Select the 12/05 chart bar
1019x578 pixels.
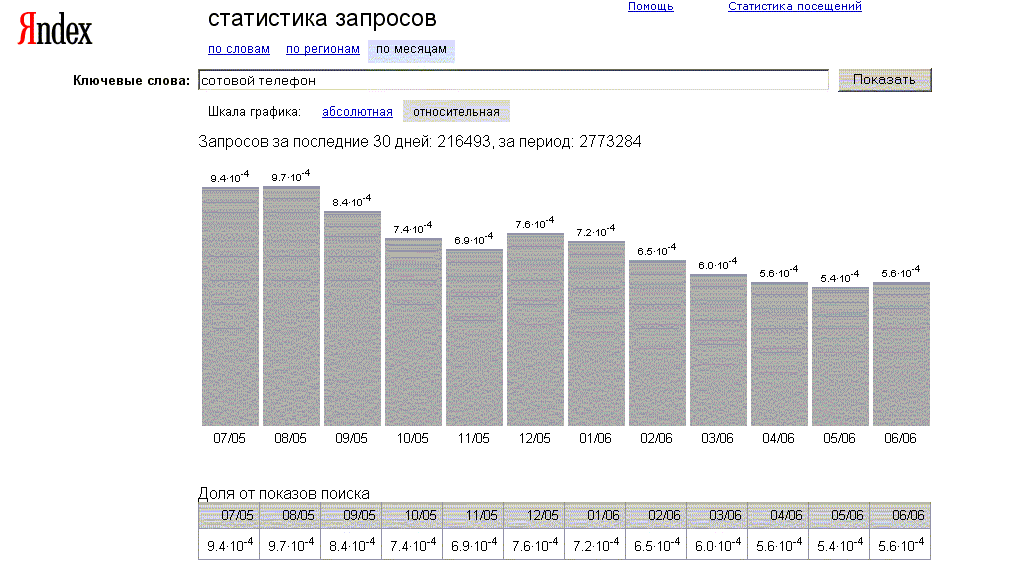(535, 329)
